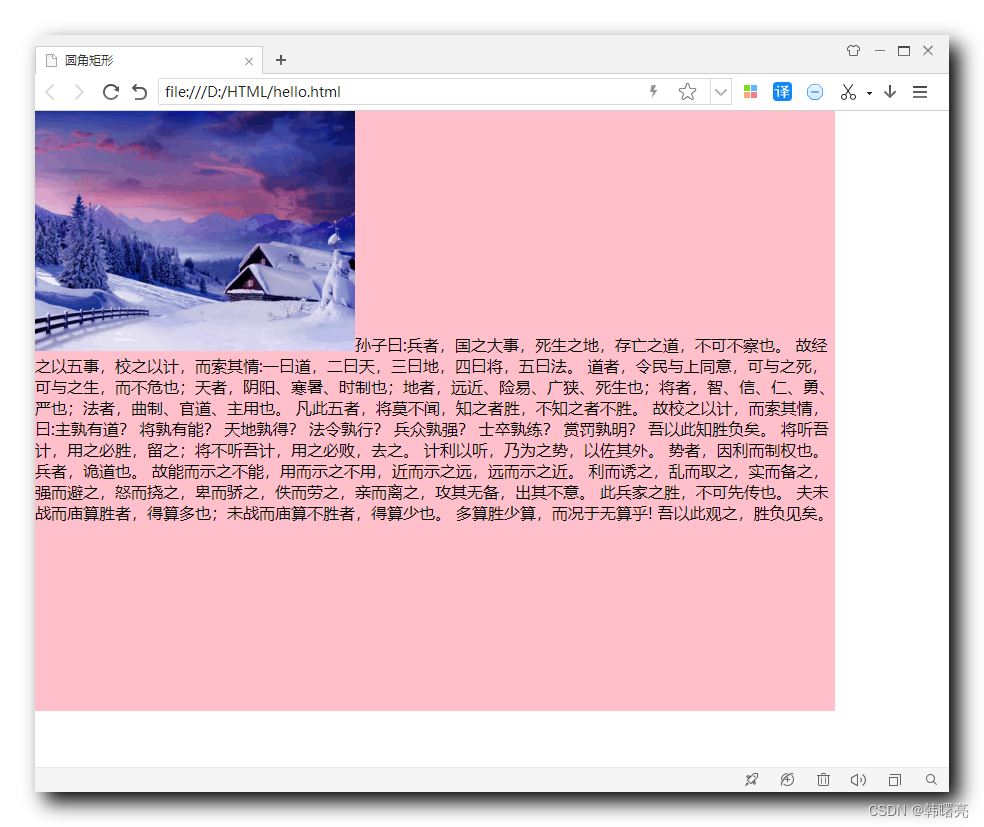984x827 pixels.
Task: Click the lightning speed-mode icon in address bar
Action: 653,92
